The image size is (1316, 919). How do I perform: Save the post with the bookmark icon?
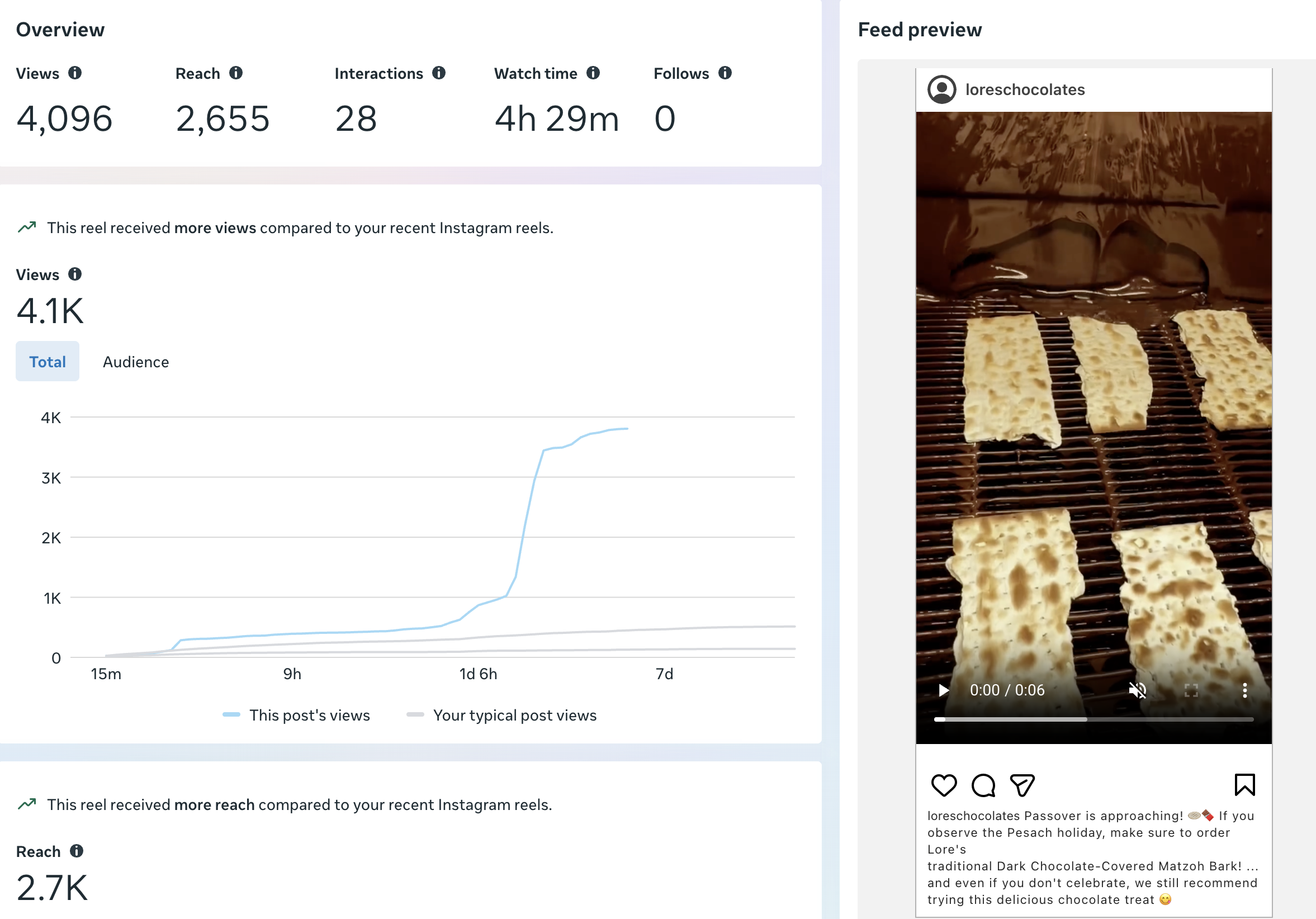click(1244, 785)
